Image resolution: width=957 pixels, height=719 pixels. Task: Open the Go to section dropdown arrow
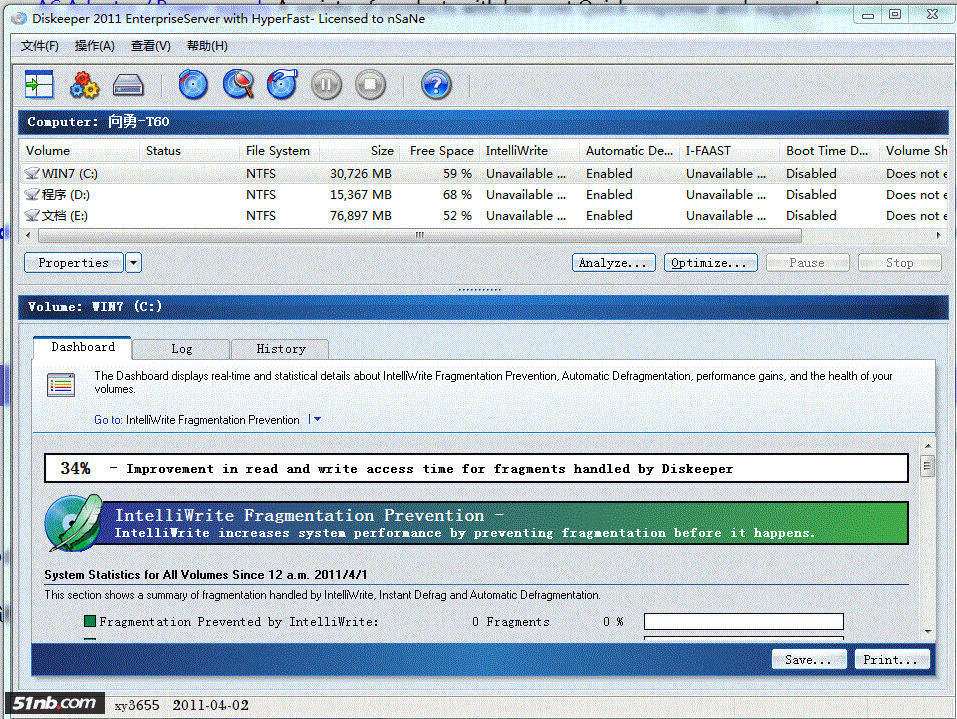[316, 419]
